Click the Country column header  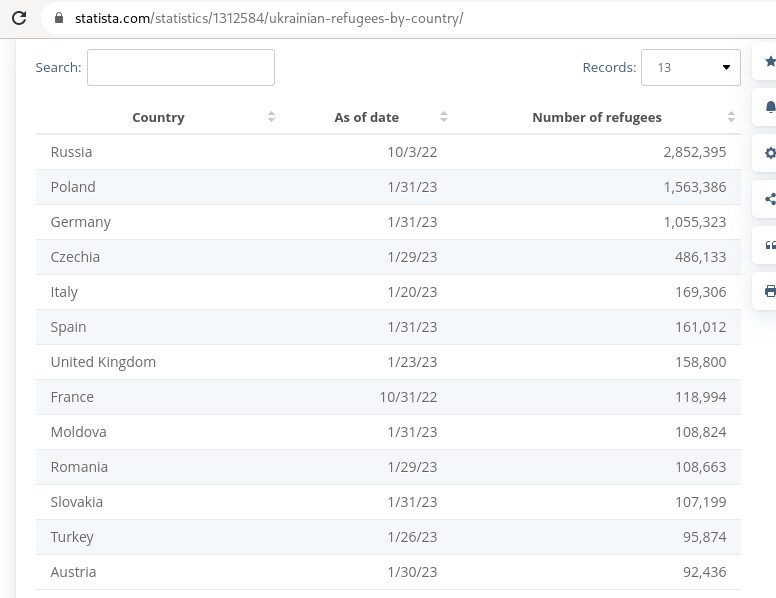[158, 117]
